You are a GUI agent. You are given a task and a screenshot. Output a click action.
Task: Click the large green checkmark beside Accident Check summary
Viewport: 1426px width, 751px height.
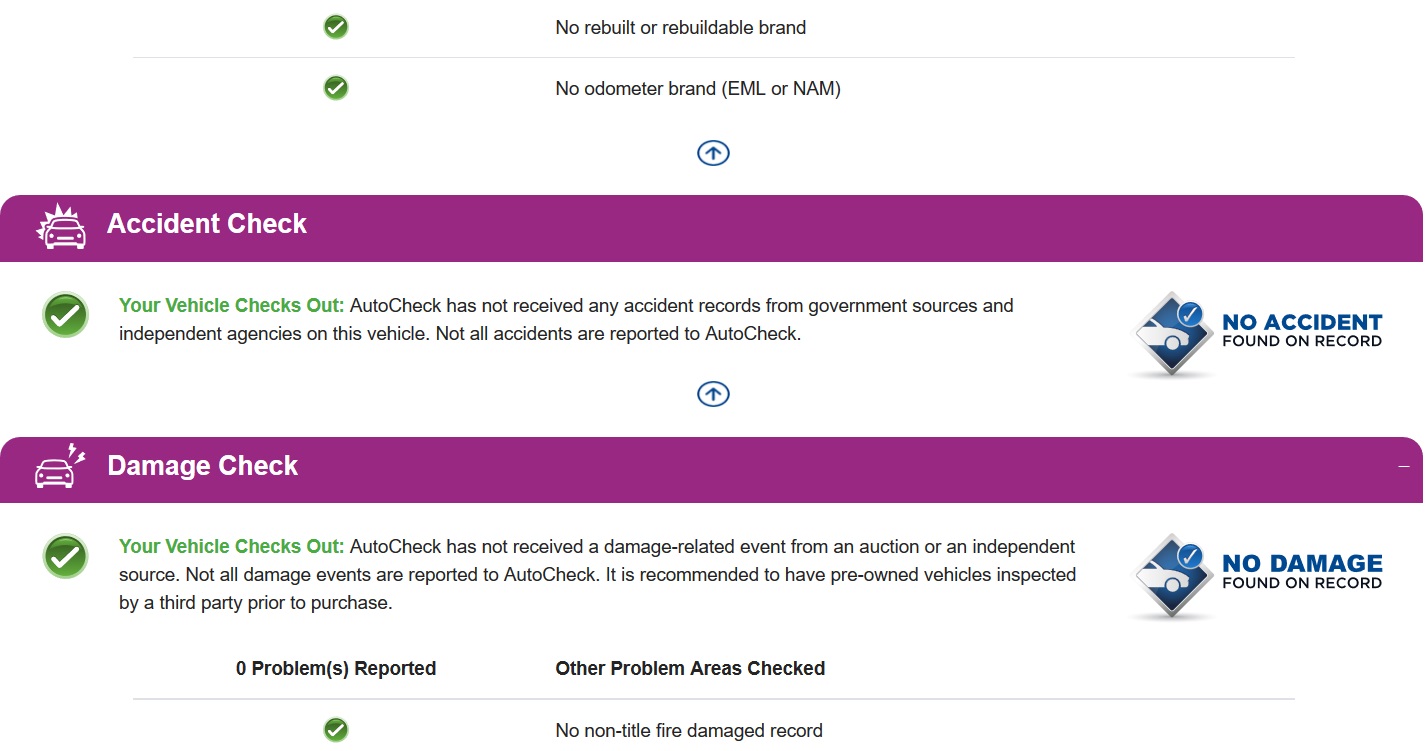[66, 315]
